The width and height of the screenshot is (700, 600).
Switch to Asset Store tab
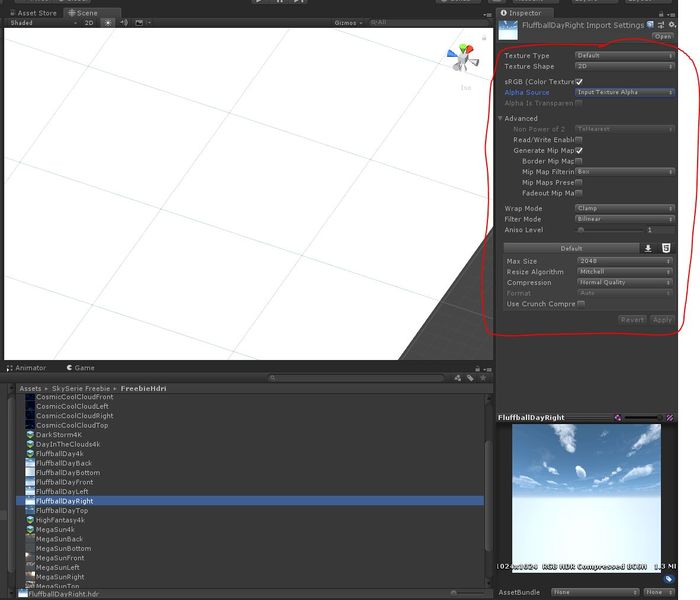click(x=33, y=13)
